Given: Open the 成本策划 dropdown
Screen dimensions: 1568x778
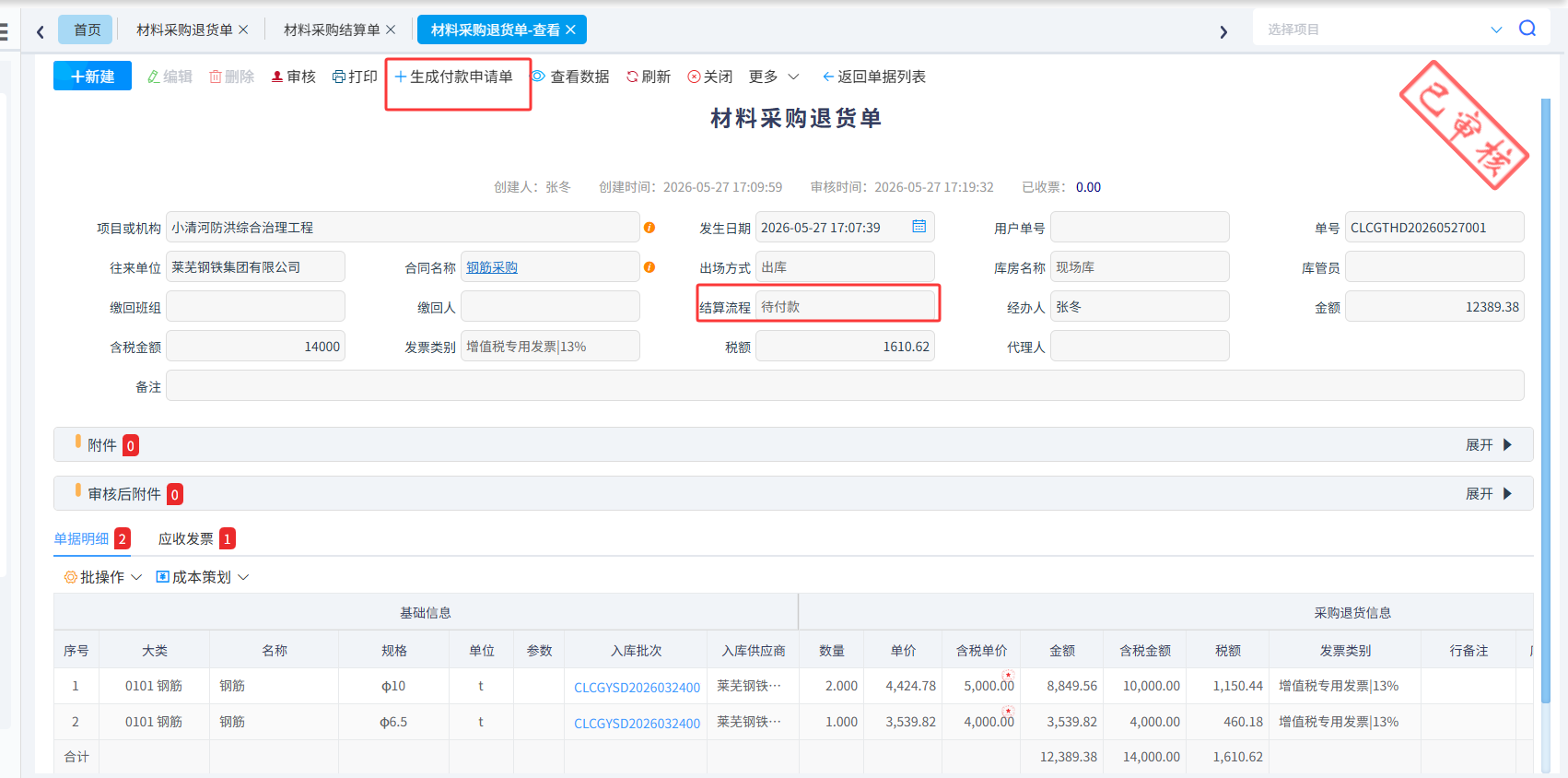Looking at the screenshot, I should [203, 577].
